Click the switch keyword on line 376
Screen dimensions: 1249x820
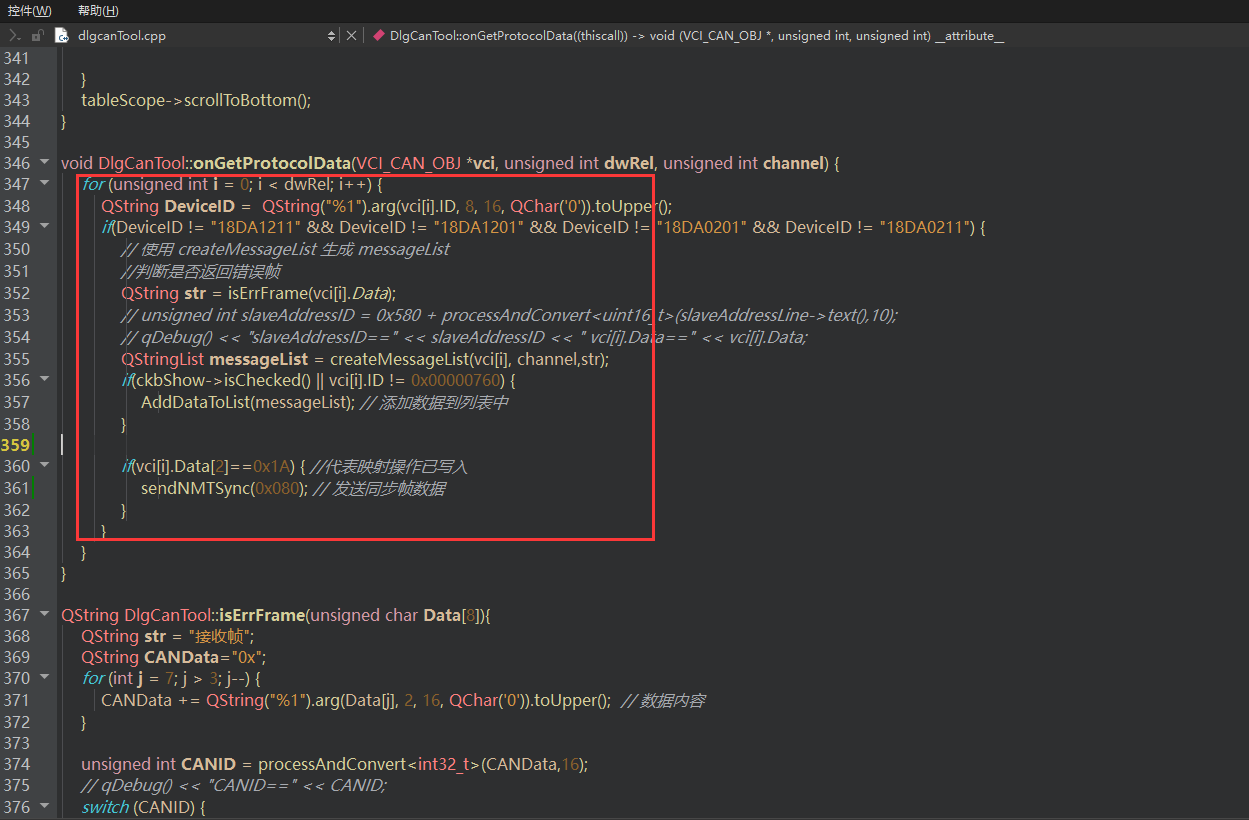point(105,806)
